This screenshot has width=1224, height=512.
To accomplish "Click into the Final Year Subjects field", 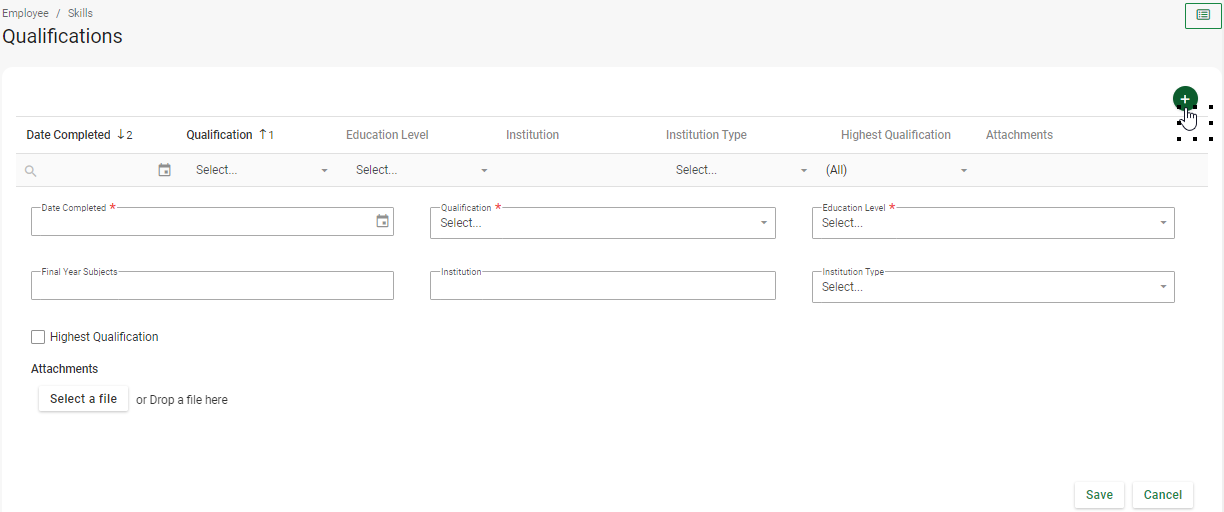I will (x=212, y=287).
